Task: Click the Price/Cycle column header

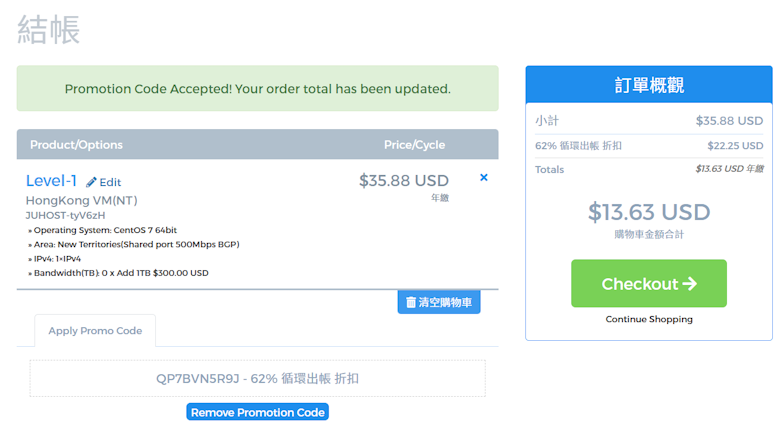Action: click(414, 144)
